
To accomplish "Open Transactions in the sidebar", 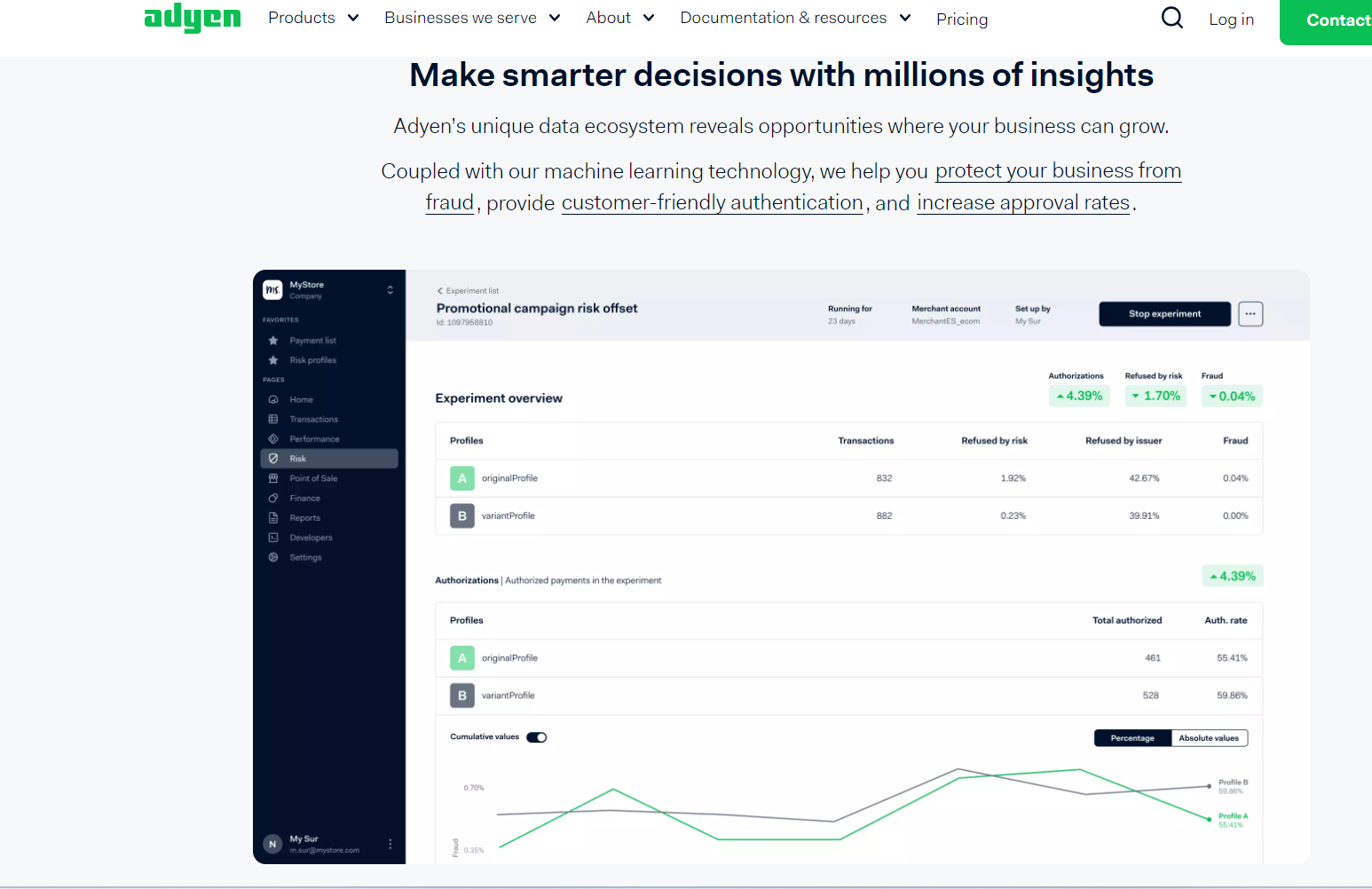I will coord(313,420).
